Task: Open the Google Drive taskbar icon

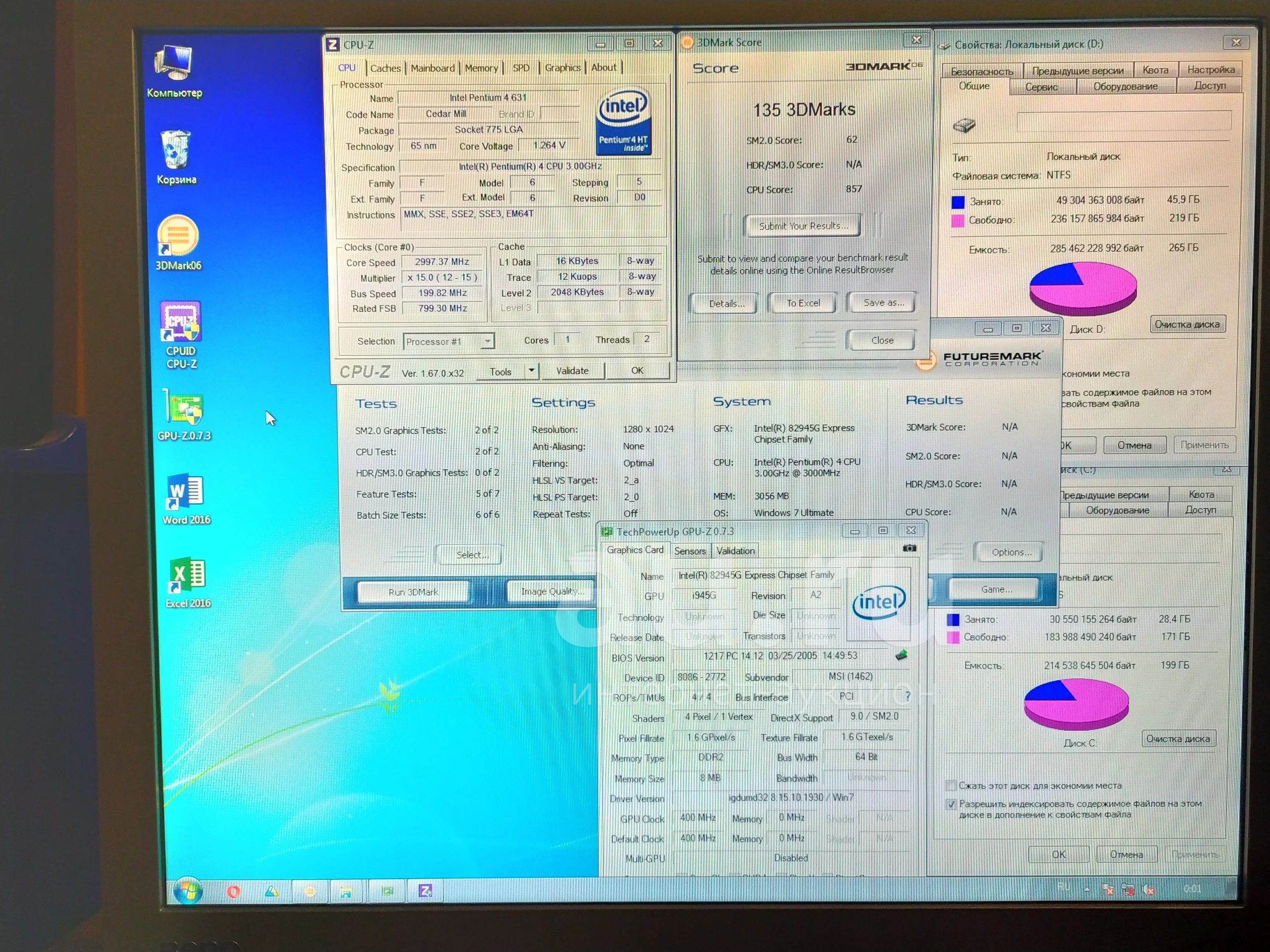Action: pyautogui.click(x=271, y=891)
